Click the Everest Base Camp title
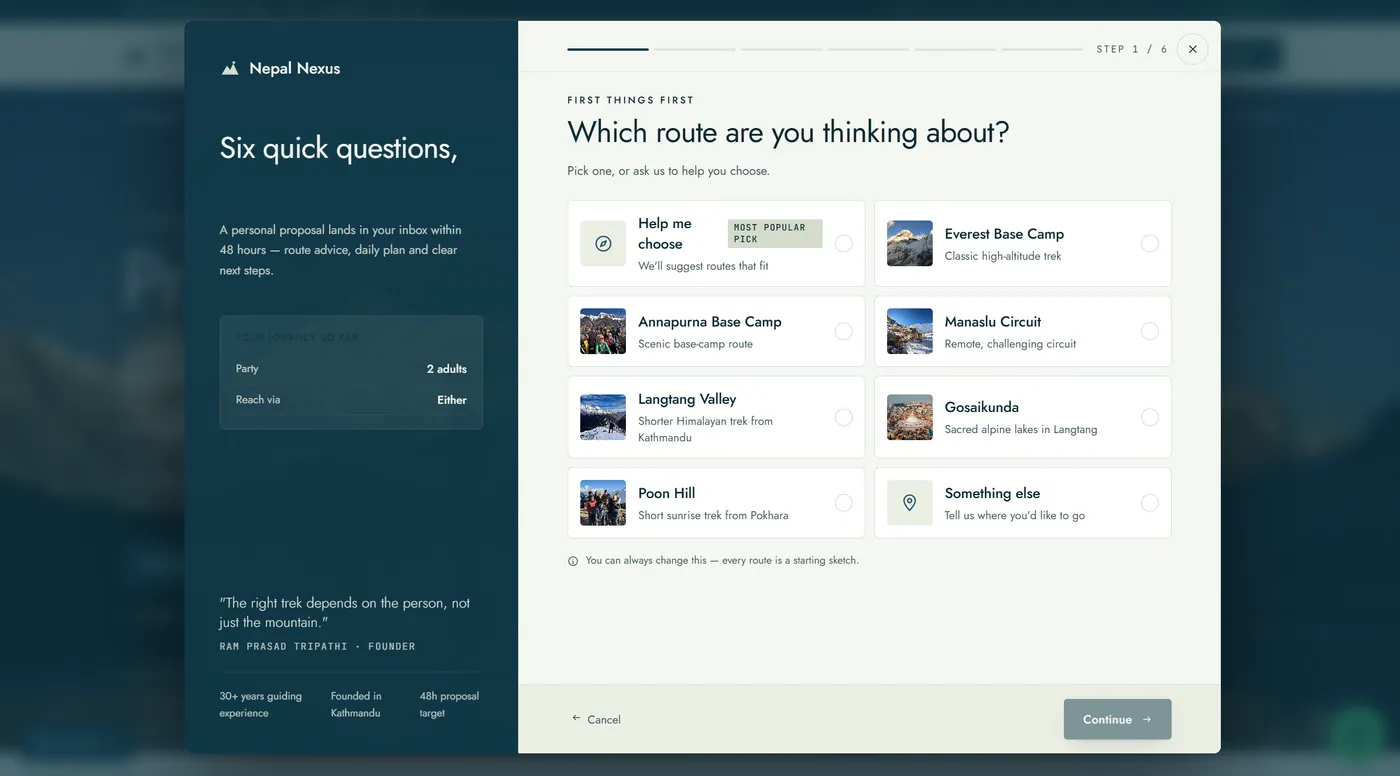Viewport: 1400px width, 776px height. pos(1004,234)
